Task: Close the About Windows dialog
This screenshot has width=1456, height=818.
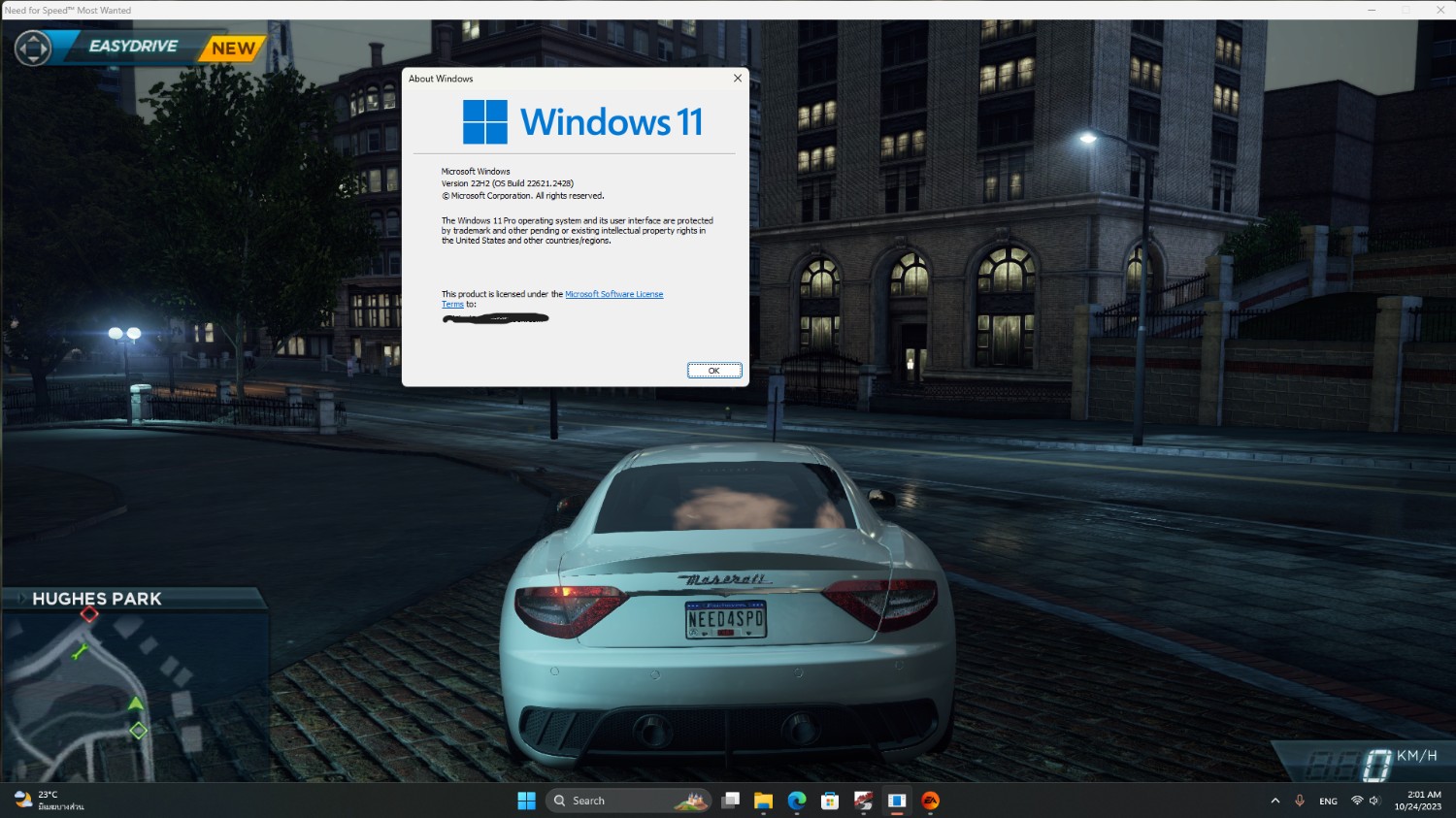Action: (738, 79)
